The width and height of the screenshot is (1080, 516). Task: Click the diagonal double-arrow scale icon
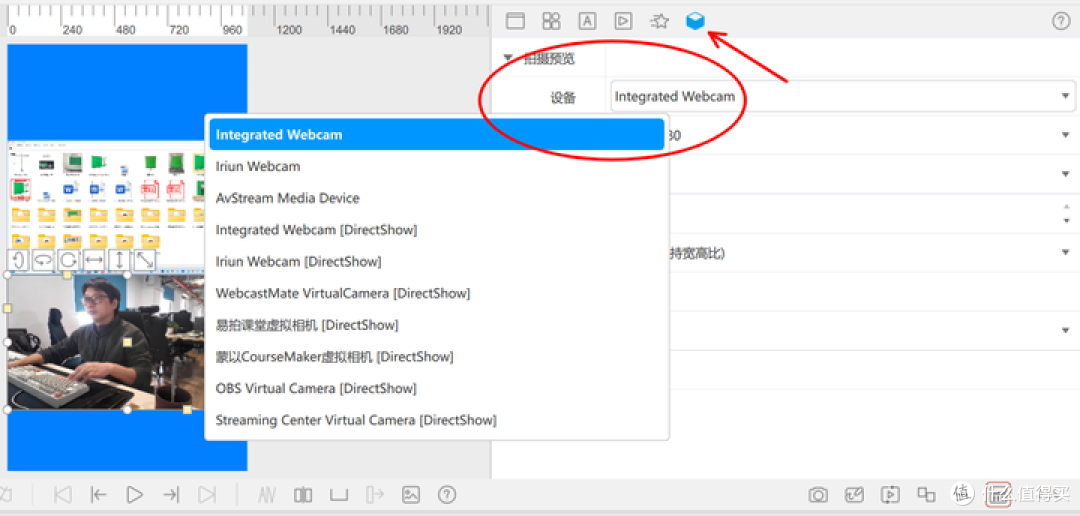[145, 260]
